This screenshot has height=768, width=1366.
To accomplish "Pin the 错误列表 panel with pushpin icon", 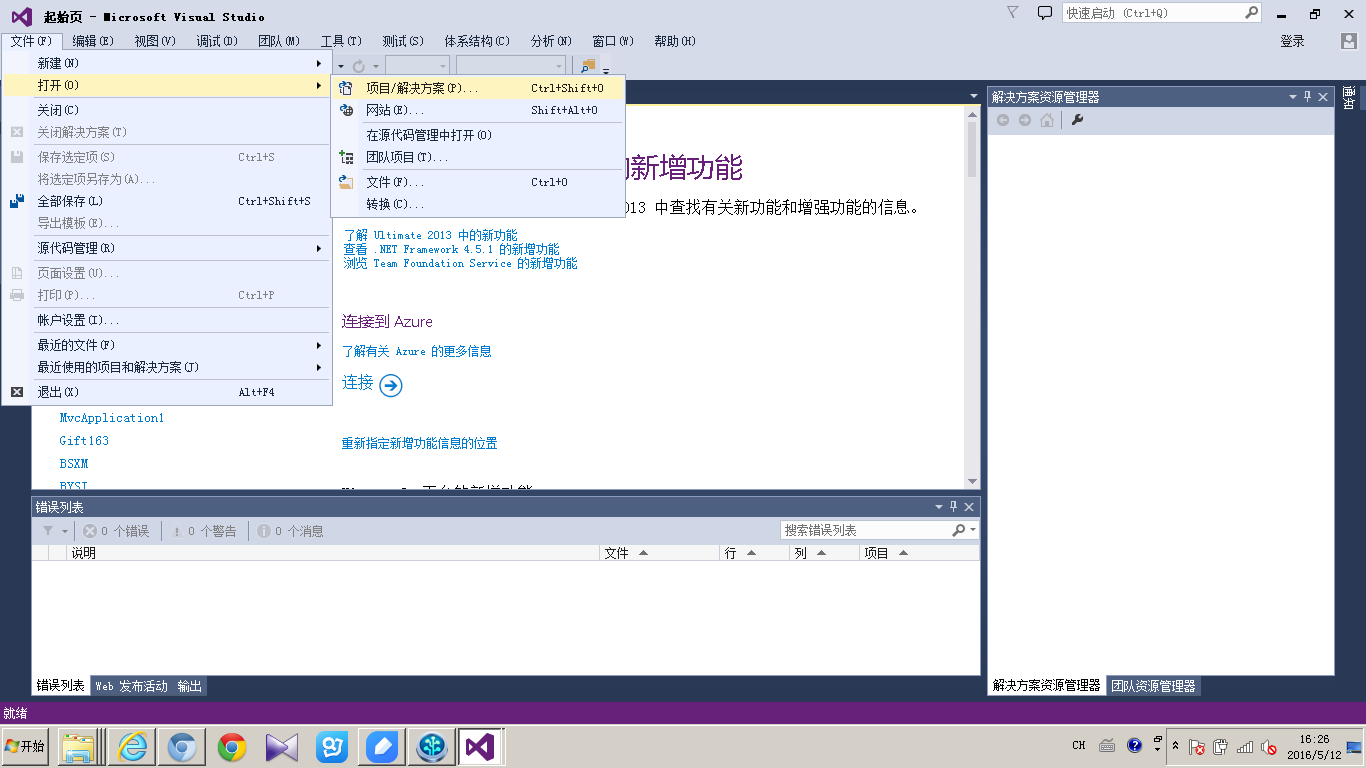I will click(953, 507).
